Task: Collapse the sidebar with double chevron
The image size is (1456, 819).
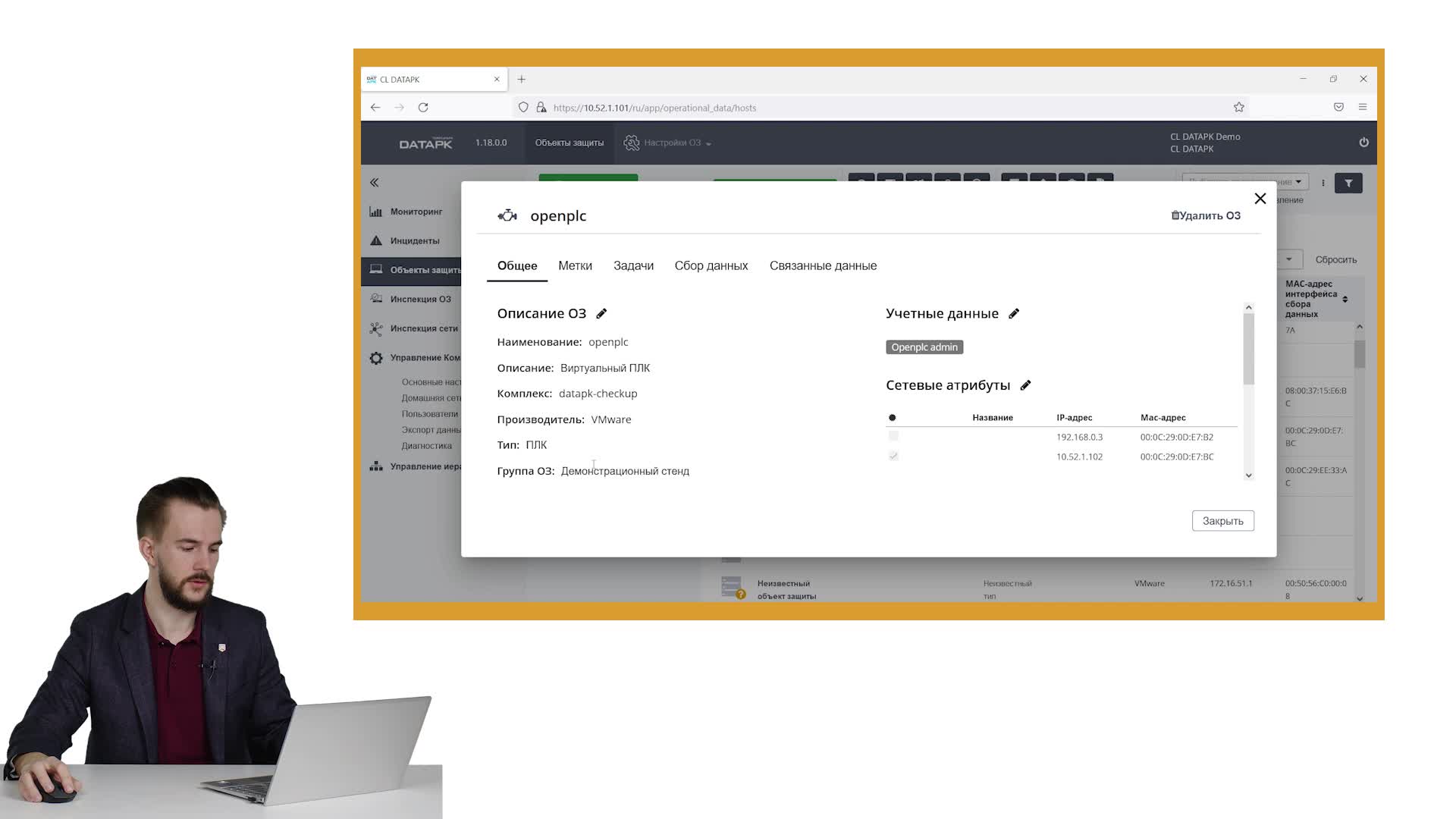Action: [x=374, y=183]
